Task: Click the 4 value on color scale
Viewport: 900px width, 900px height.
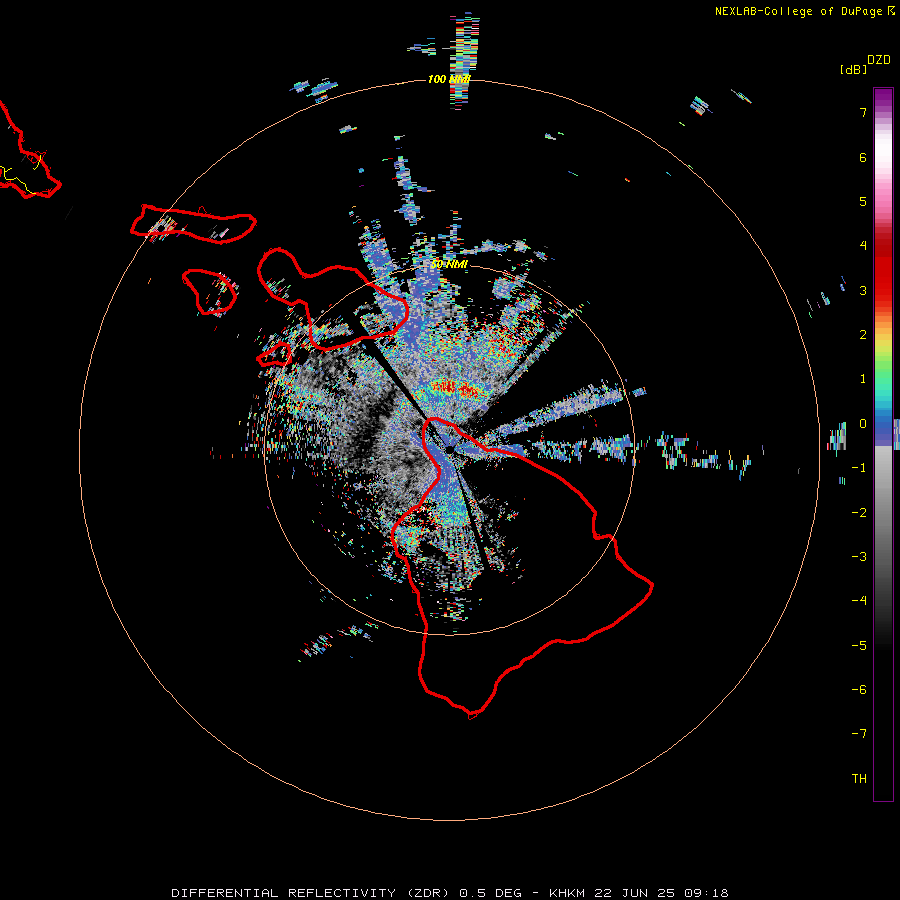Action: point(863,246)
